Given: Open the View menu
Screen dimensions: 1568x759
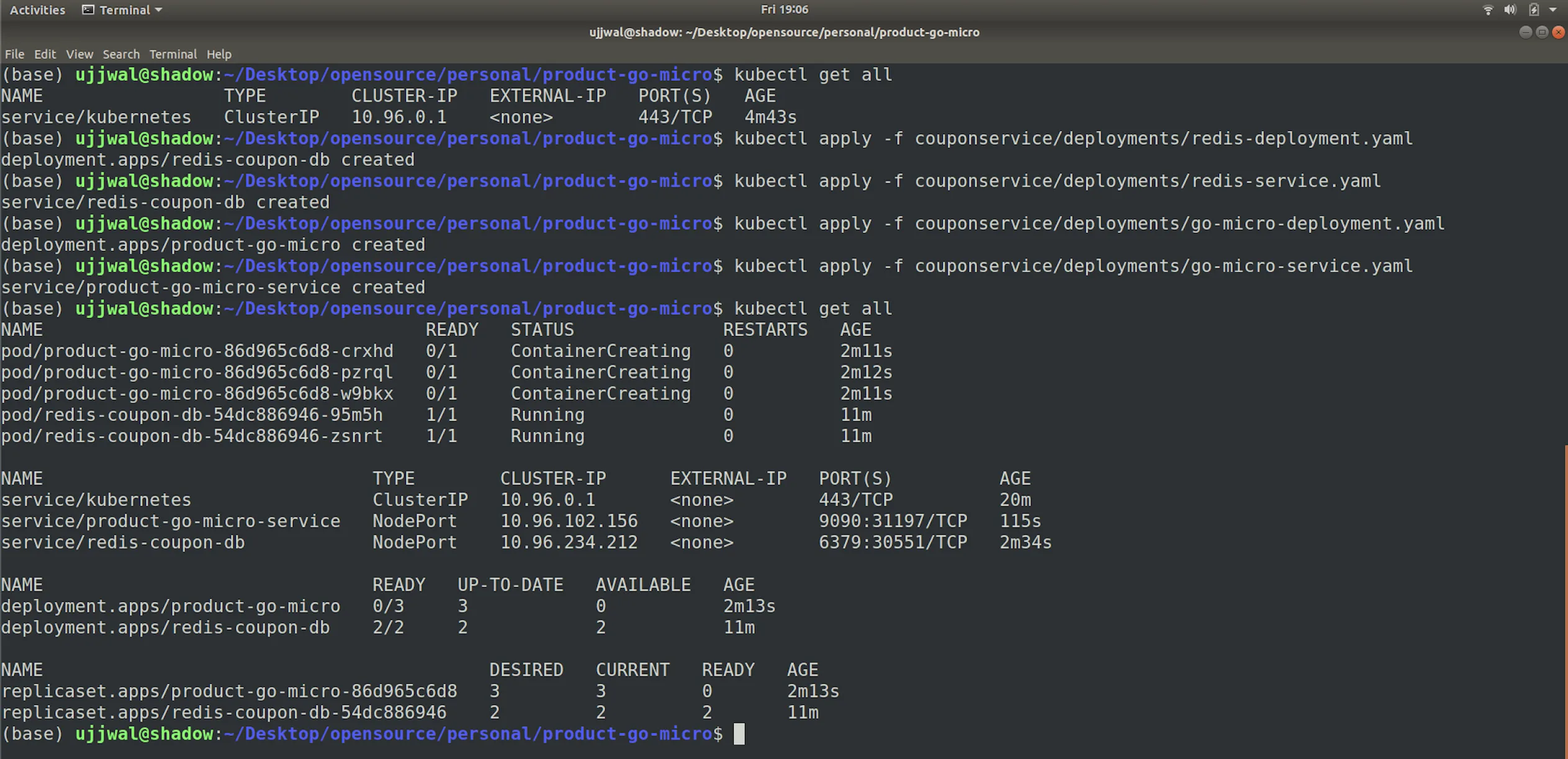Looking at the screenshot, I should [79, 54].
